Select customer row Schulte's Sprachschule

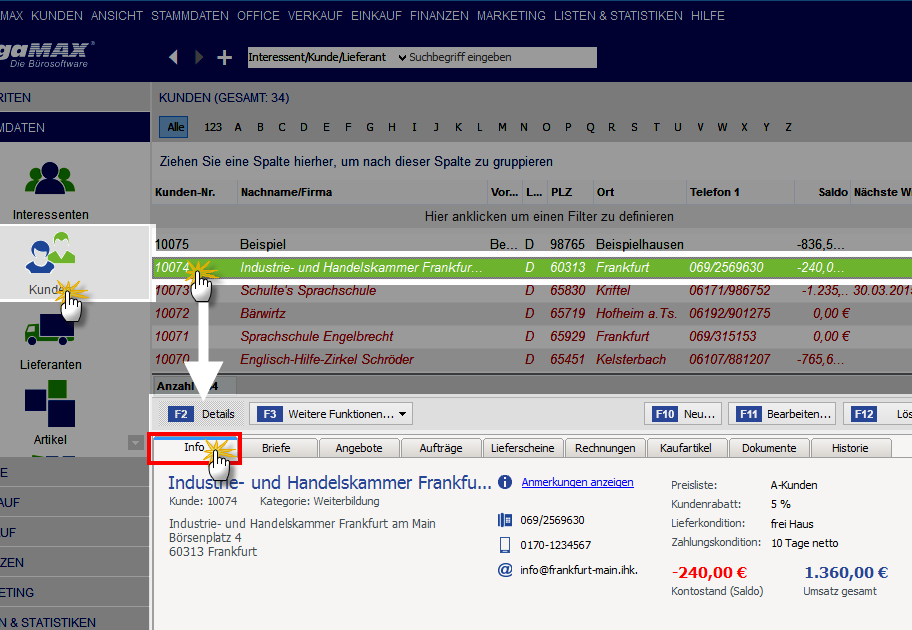532,290
